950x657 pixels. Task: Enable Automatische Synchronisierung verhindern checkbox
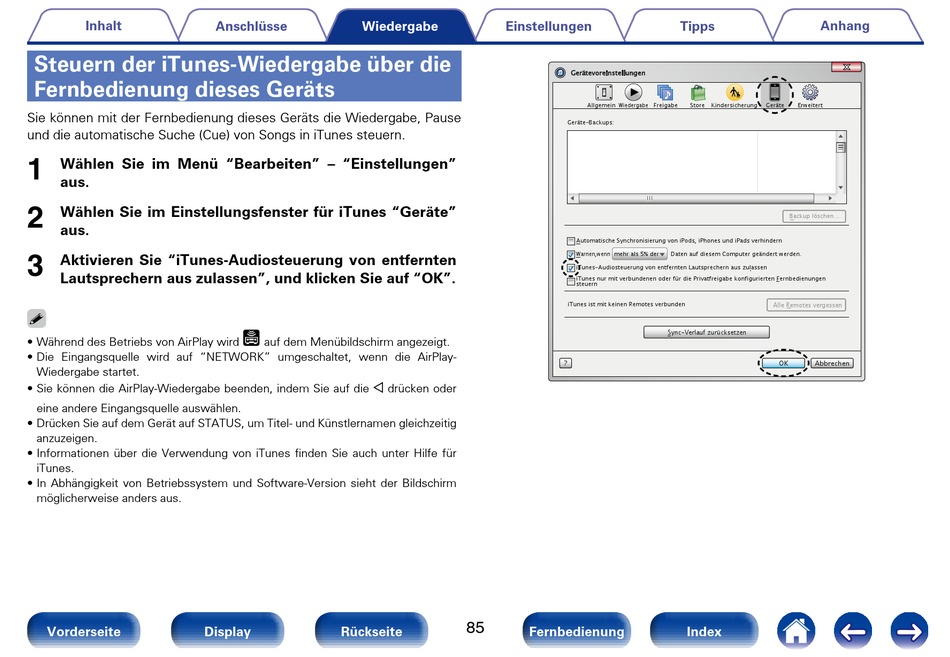(570, 241)
